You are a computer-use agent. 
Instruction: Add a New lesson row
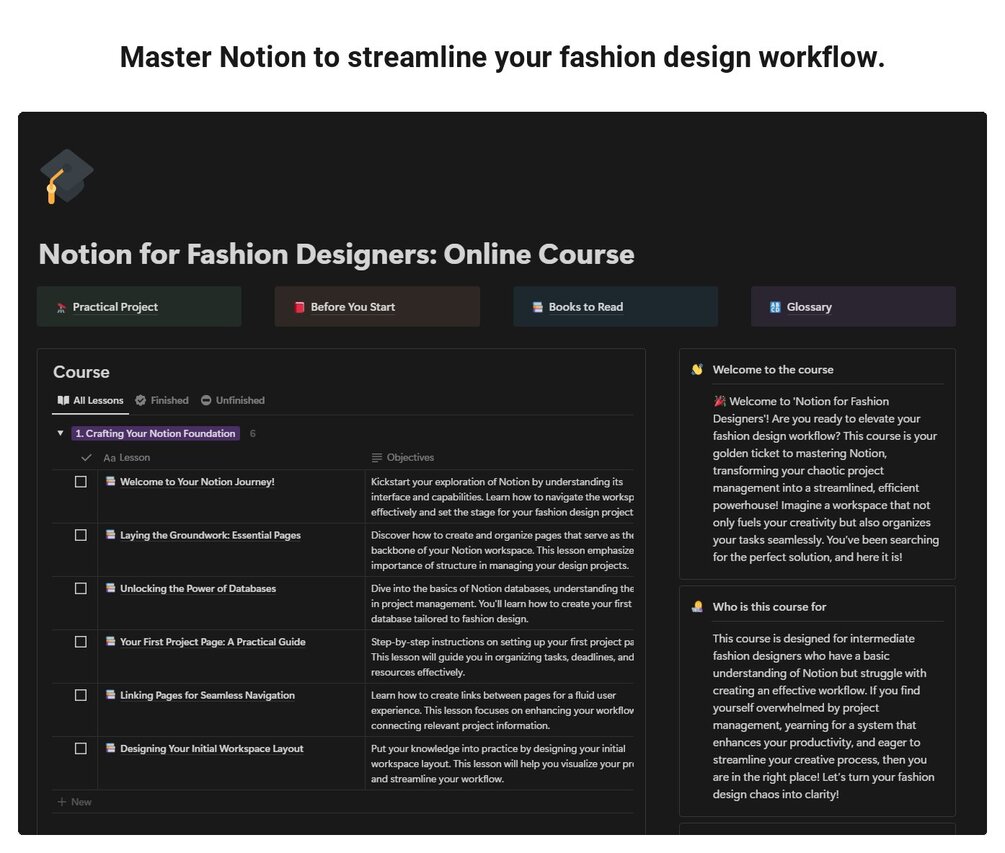(74, 802)
